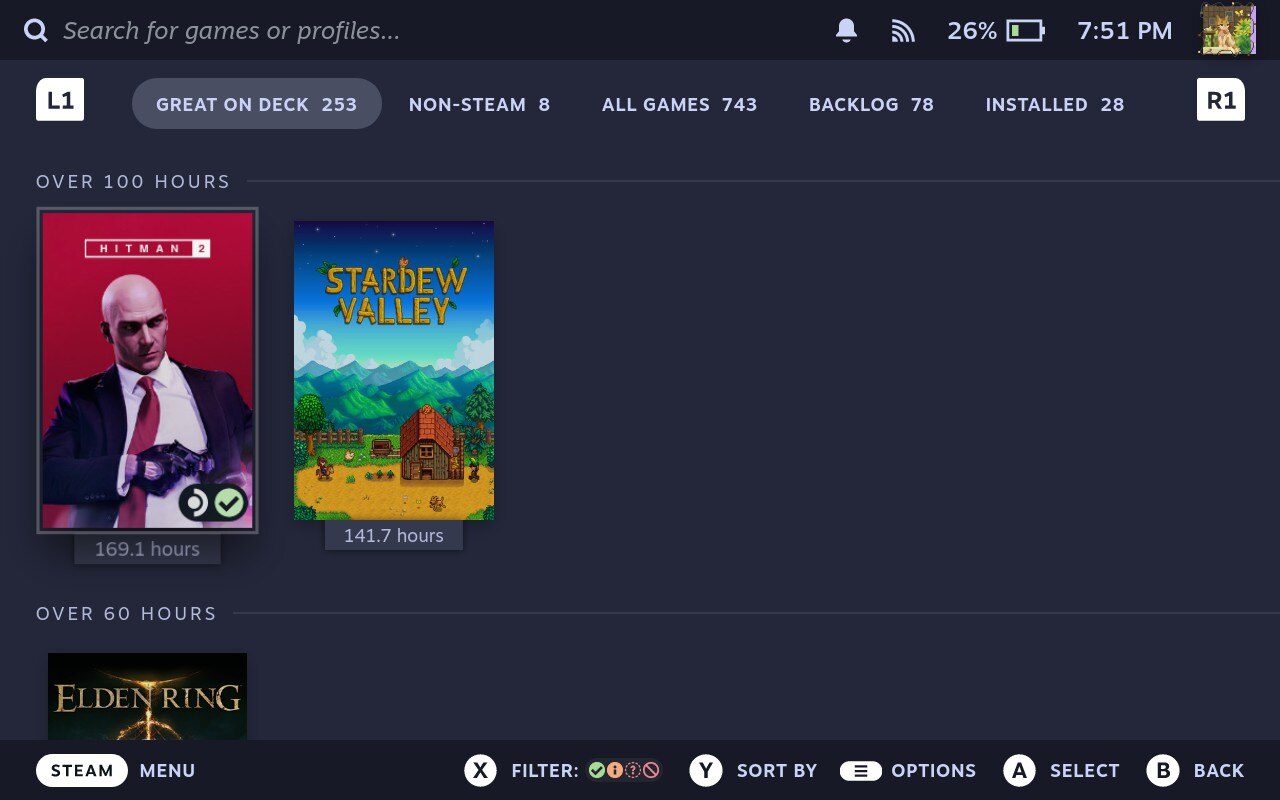Toggle the Unknown compatibility filter
This screenshot has width=1280, height=800.
(x=633, y=770)
